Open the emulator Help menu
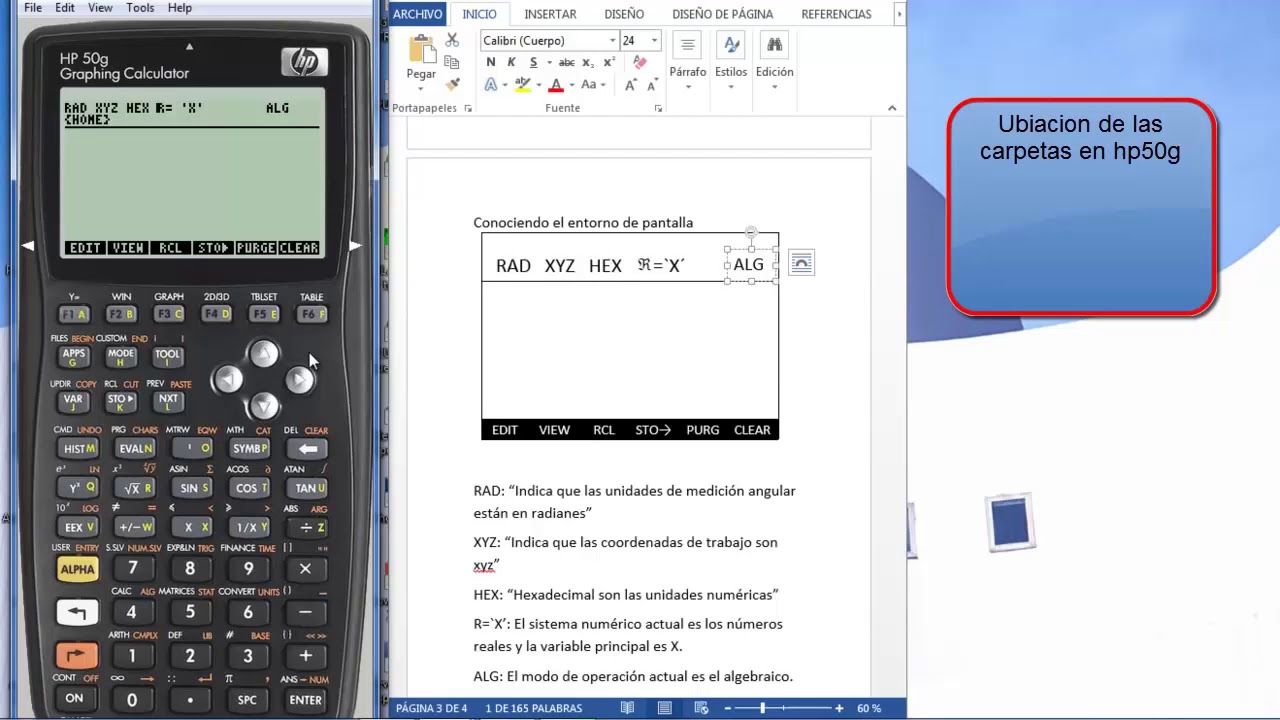 point(180,8)
